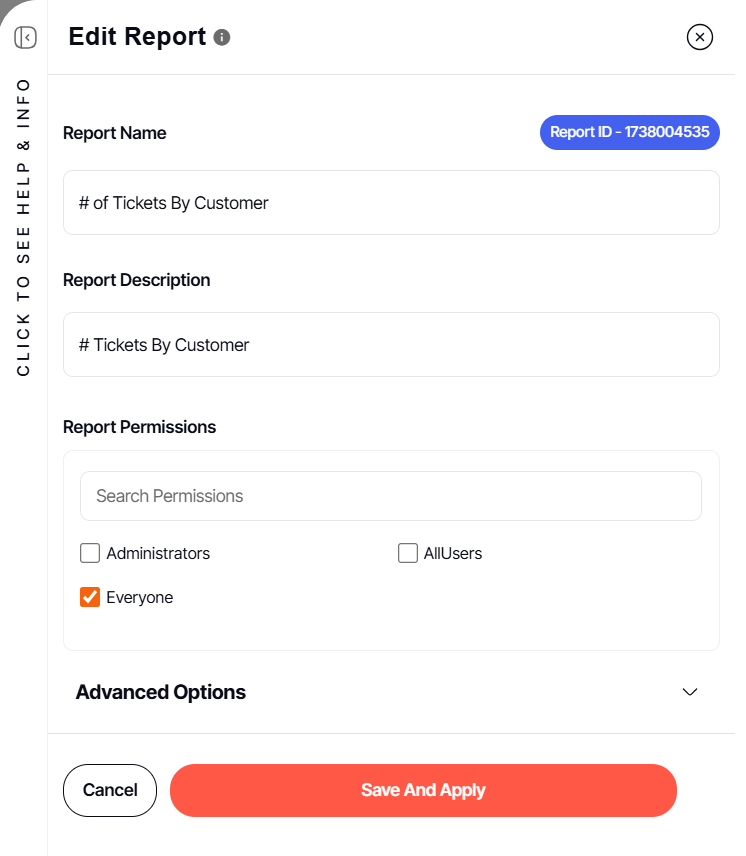Click Save And Apply
The width and height of the screenshot is (746, 856).
coord(423,790)
